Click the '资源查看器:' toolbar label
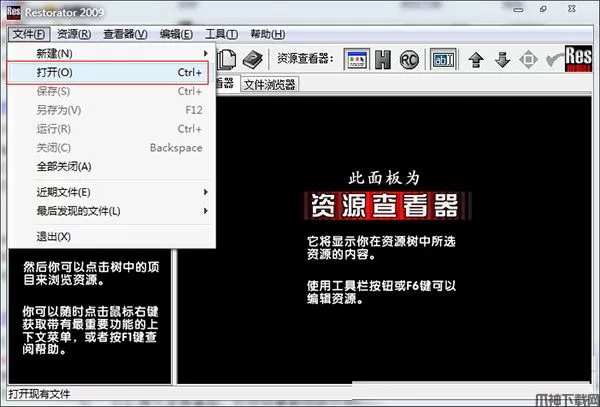The height and width of the screenshot is (407, 600). pyautogui.click(x=305, y=59)
